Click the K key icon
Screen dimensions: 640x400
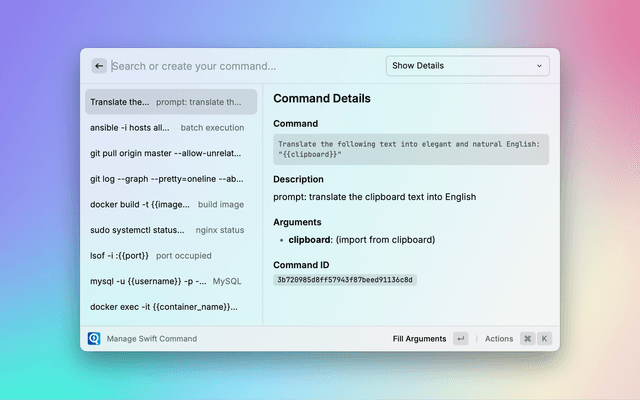pos(544,339)
